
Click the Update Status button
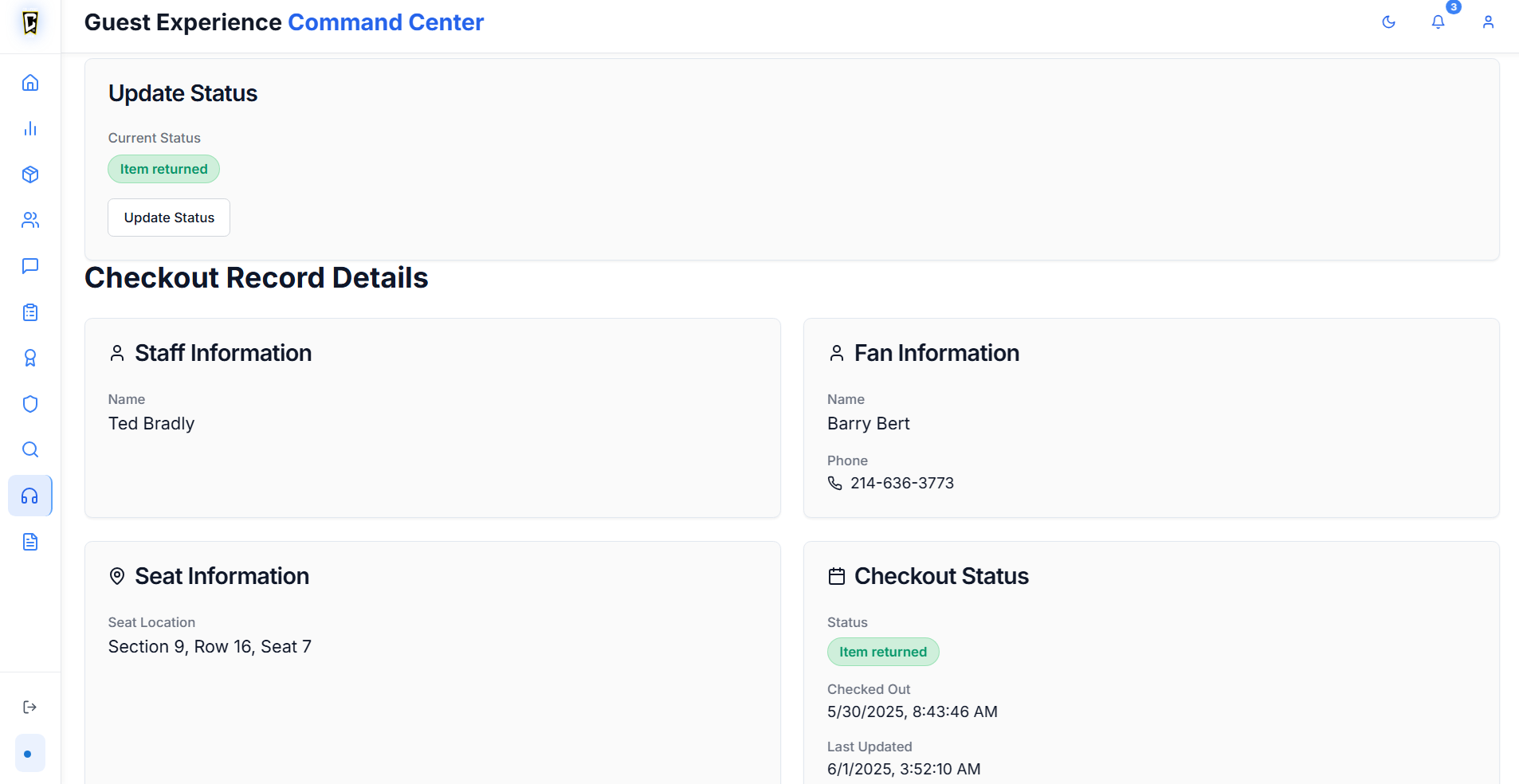[x=169, y=218]
